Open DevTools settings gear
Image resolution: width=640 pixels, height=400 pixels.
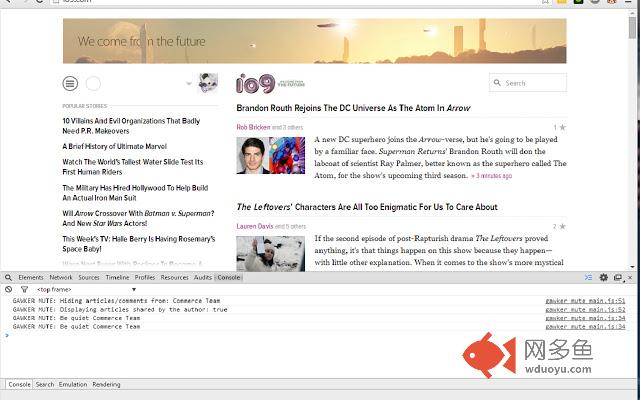[x=604, y=277]
